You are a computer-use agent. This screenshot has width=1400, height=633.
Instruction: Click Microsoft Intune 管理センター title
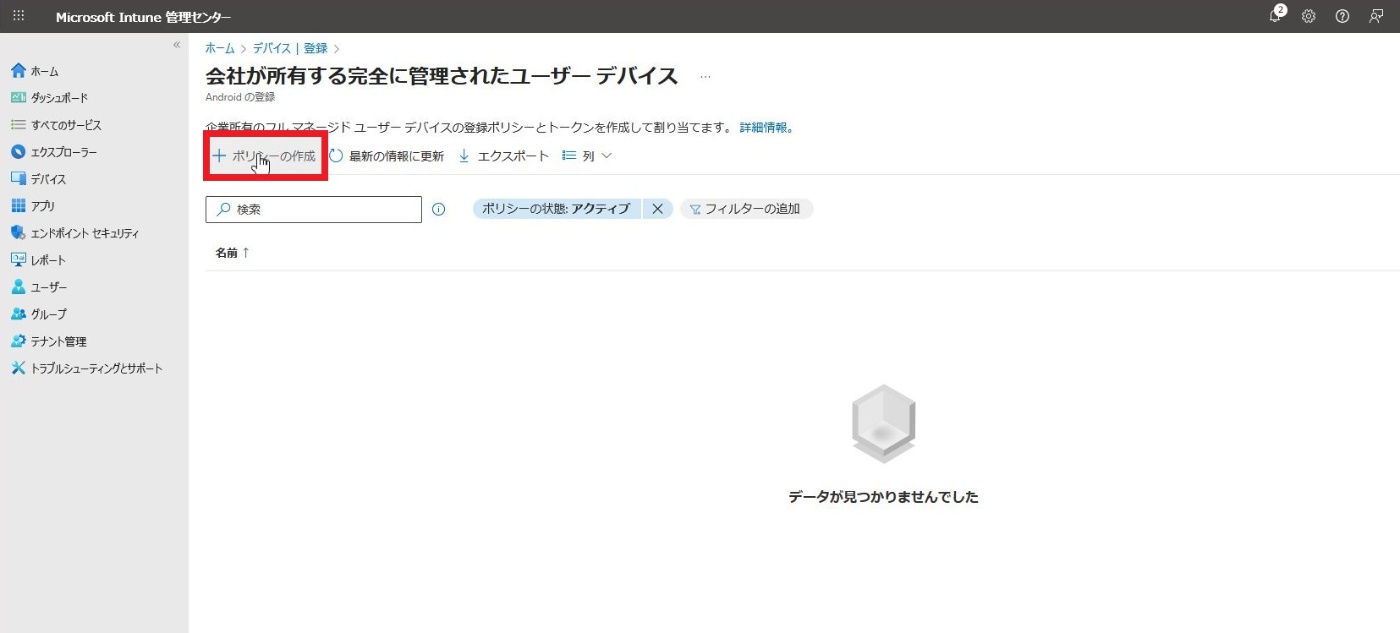coord(143,17)
